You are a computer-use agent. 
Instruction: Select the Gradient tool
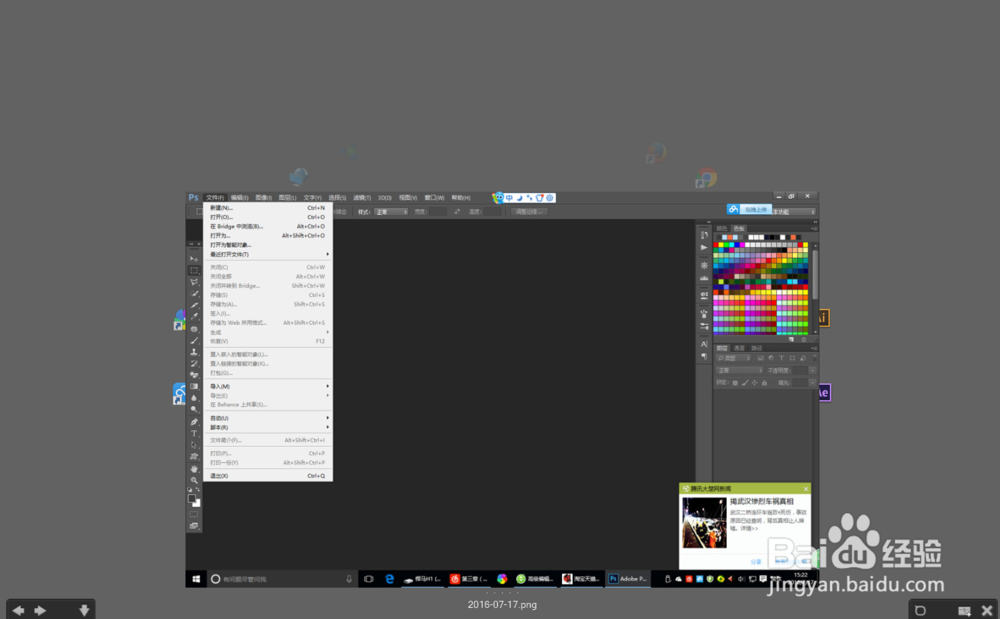tap(194, 386)
